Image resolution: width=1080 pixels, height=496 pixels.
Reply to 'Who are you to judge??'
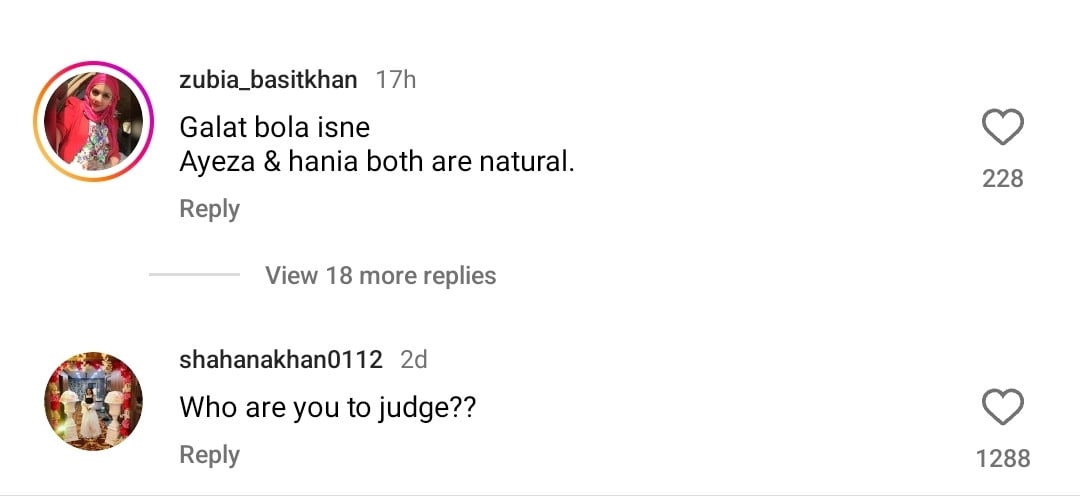209,455
